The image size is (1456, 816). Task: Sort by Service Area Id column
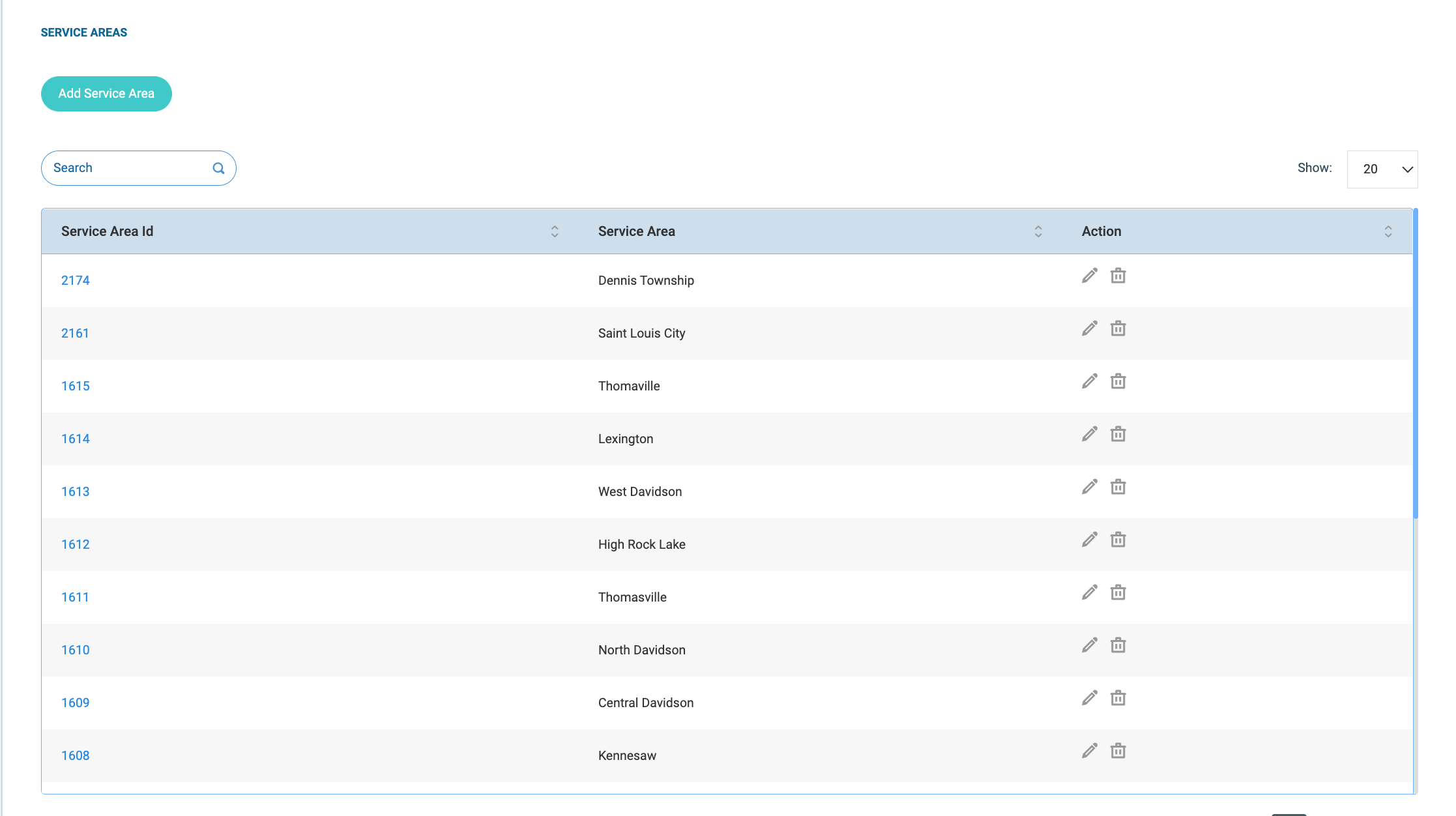click(555, 231)
